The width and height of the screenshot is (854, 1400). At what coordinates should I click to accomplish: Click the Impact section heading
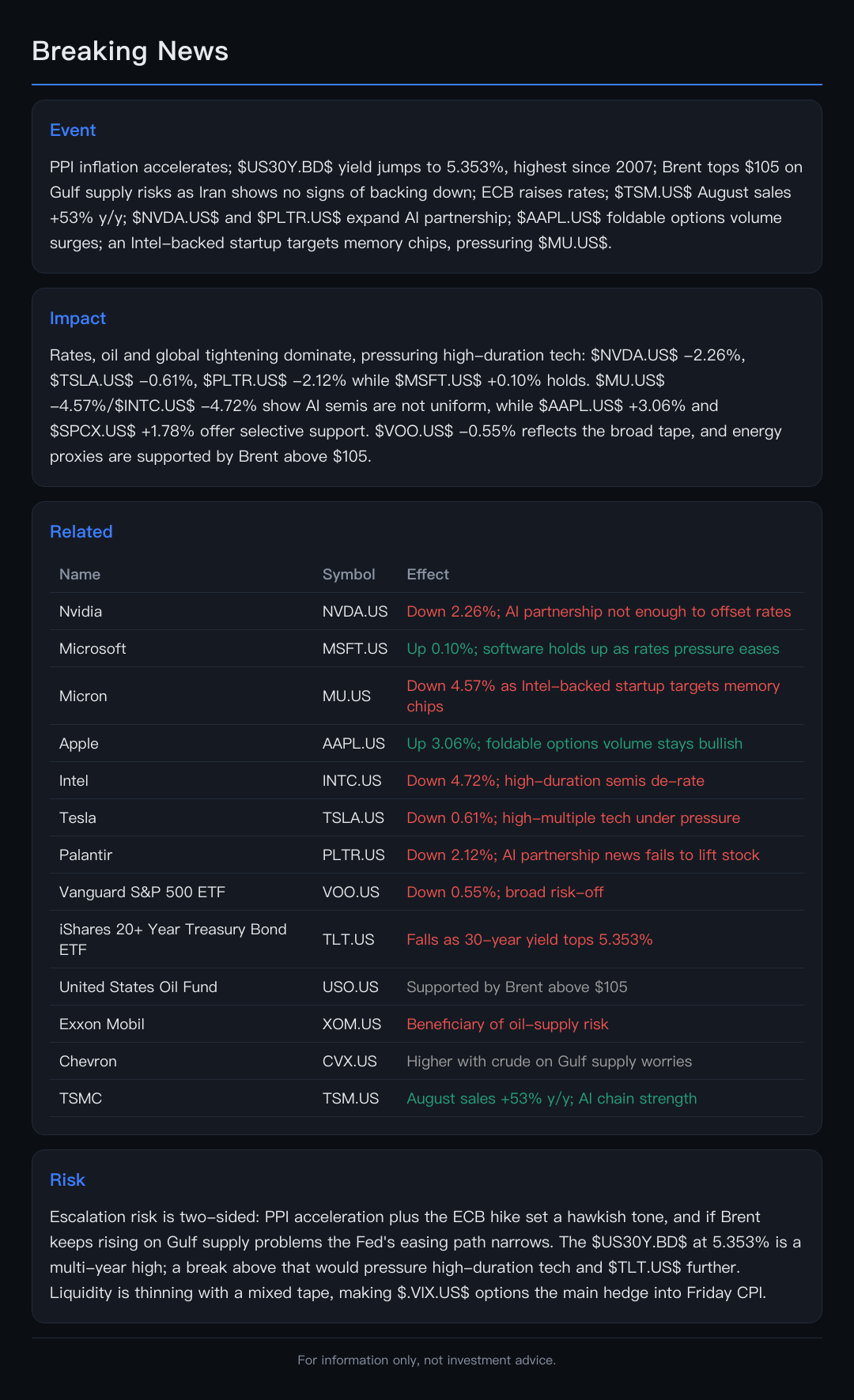point(77,319)
